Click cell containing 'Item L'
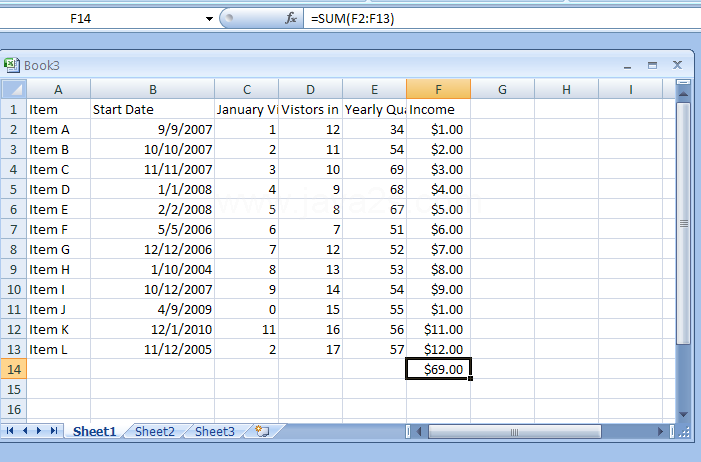Image resolution: width=701 pixels, height=462 pixels. click(x=59, y=349)
